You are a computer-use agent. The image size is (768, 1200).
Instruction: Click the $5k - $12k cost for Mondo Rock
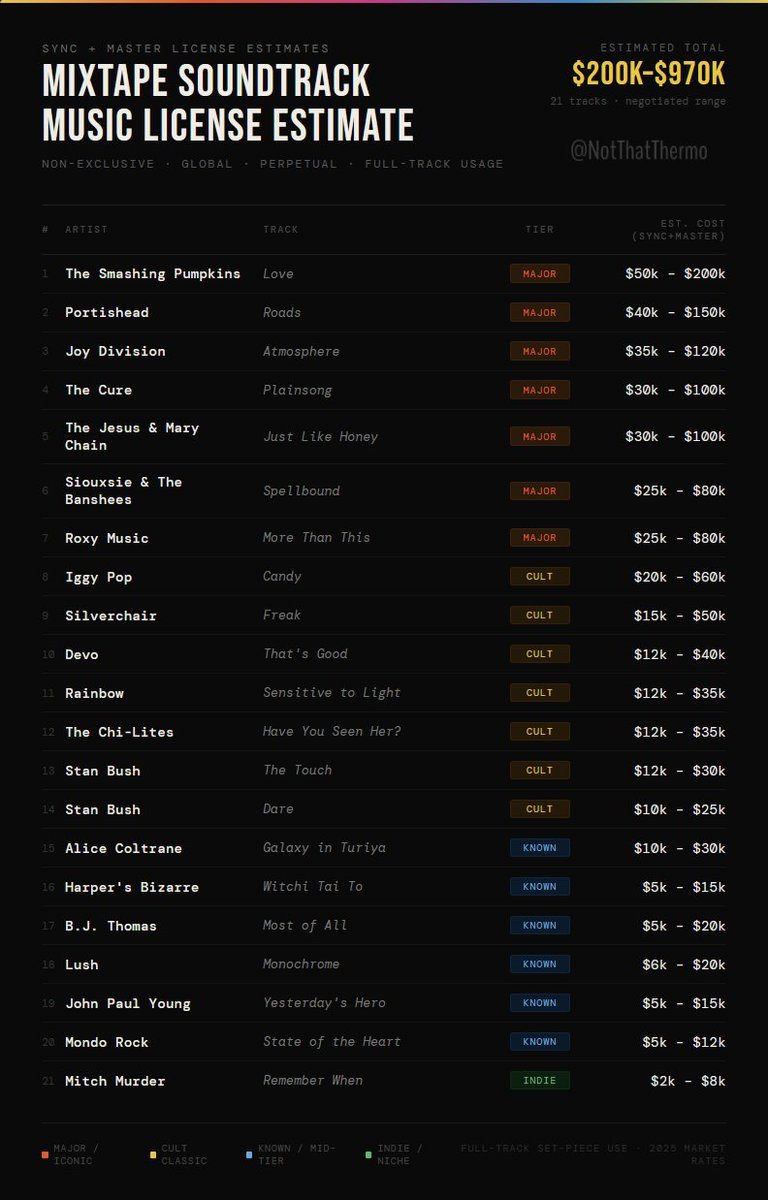684,1043
